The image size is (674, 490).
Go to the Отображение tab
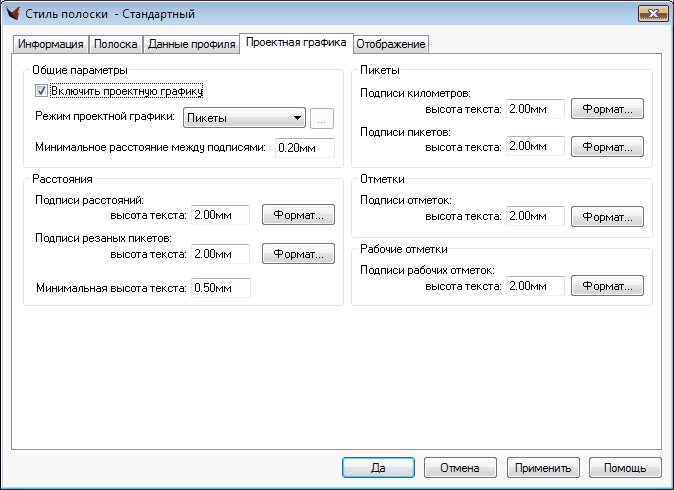391,45
